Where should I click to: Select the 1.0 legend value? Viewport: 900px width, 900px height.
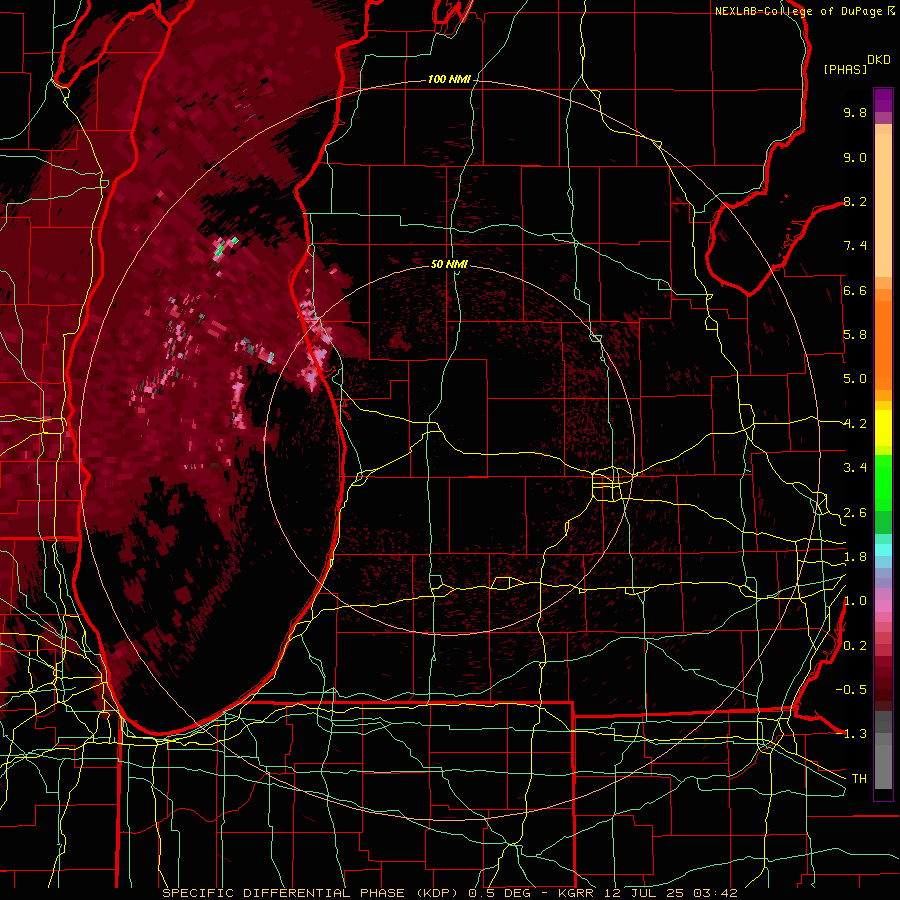coord(855,601)
